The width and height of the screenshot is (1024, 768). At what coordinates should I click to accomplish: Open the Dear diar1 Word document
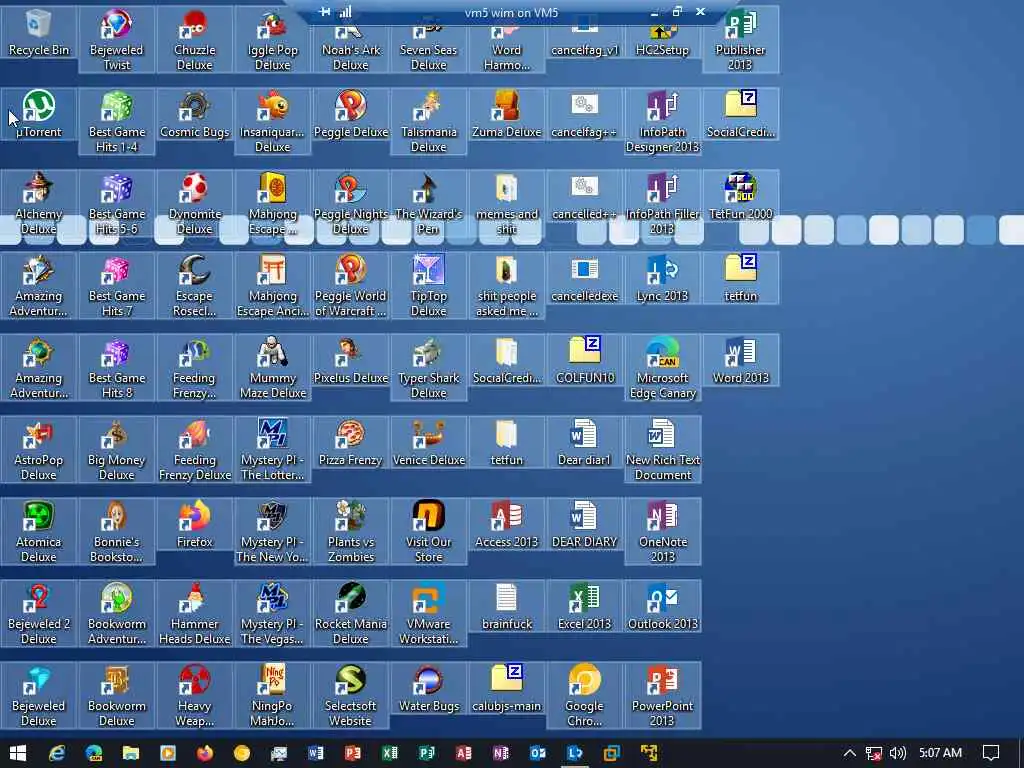584,441
